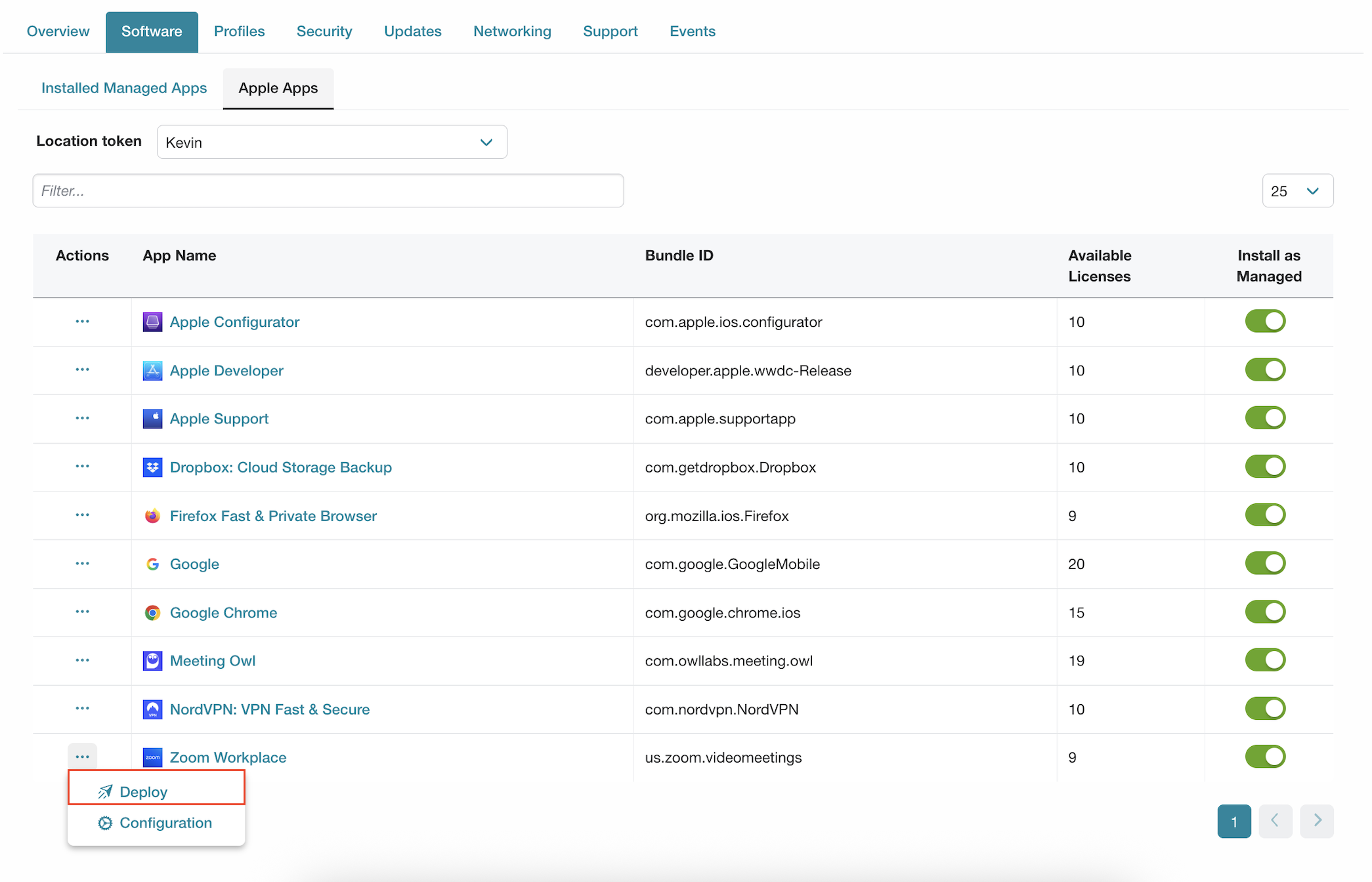Go to the Updates tab
The image size is (1372, 882).
[x=412, y=31]
